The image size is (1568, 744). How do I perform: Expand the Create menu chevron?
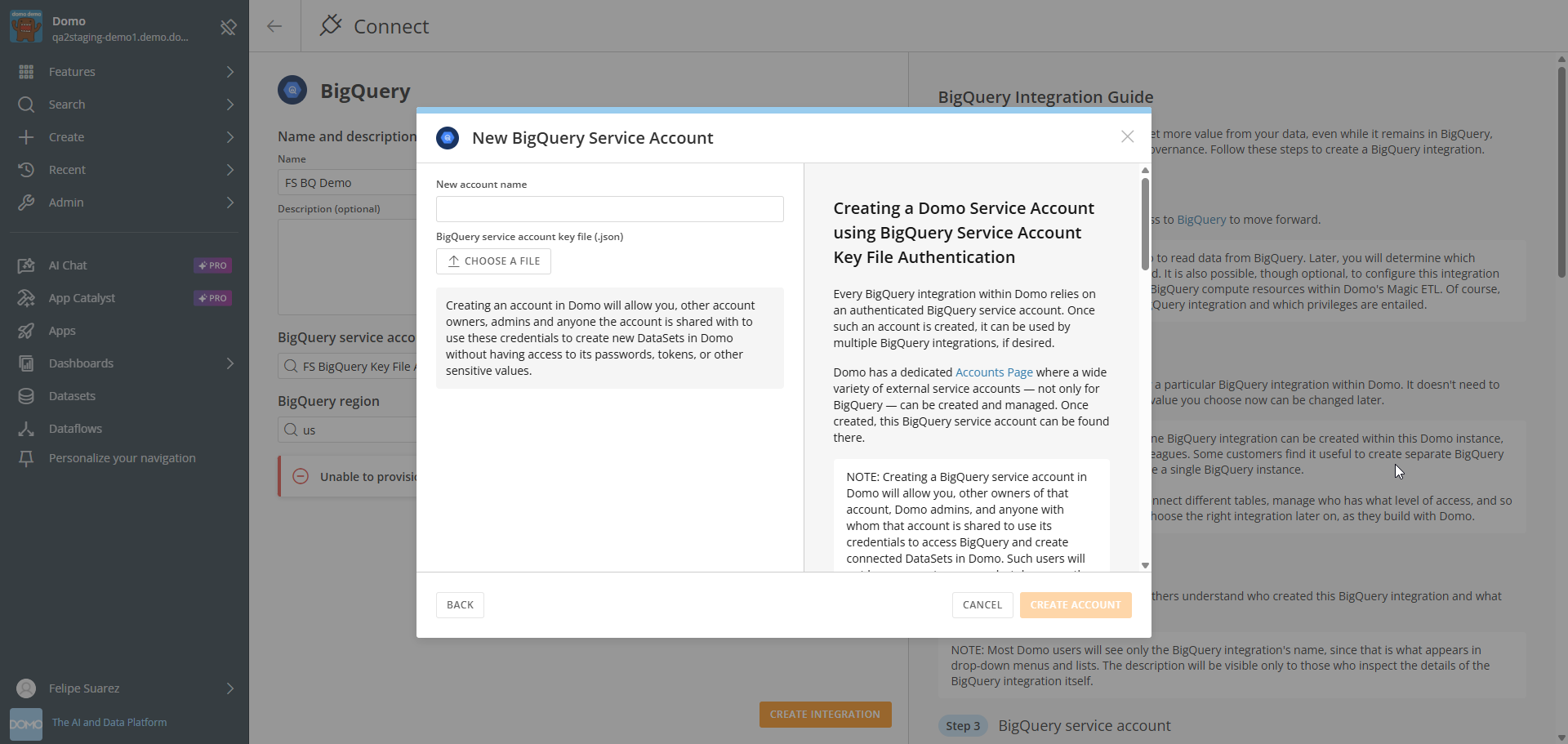(x=230, y=137)
